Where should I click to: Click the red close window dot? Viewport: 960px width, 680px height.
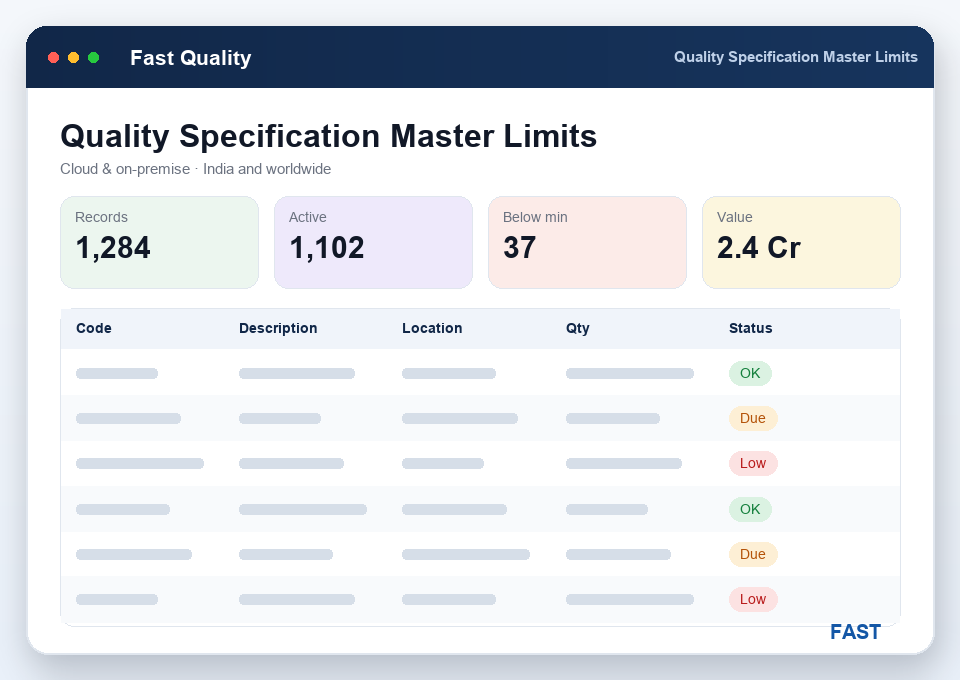(x=53, y=58)
